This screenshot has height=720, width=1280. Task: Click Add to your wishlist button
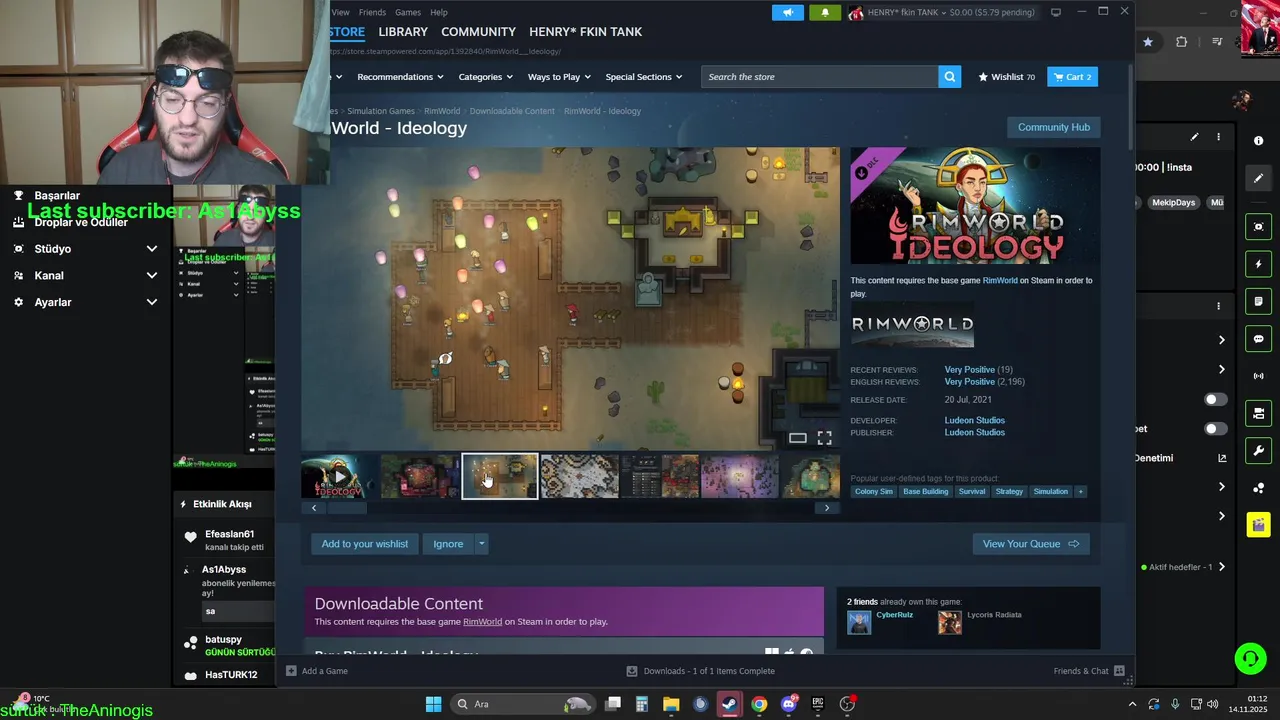[x=364, y=544]
